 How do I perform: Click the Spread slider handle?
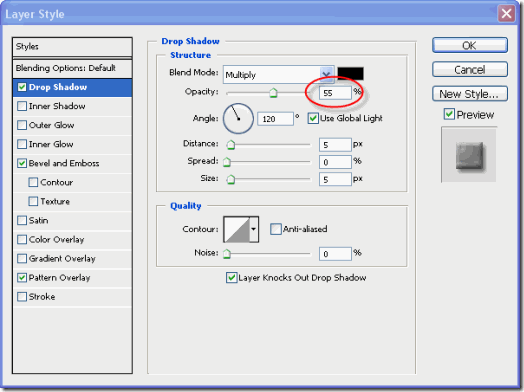pos(227,162)
